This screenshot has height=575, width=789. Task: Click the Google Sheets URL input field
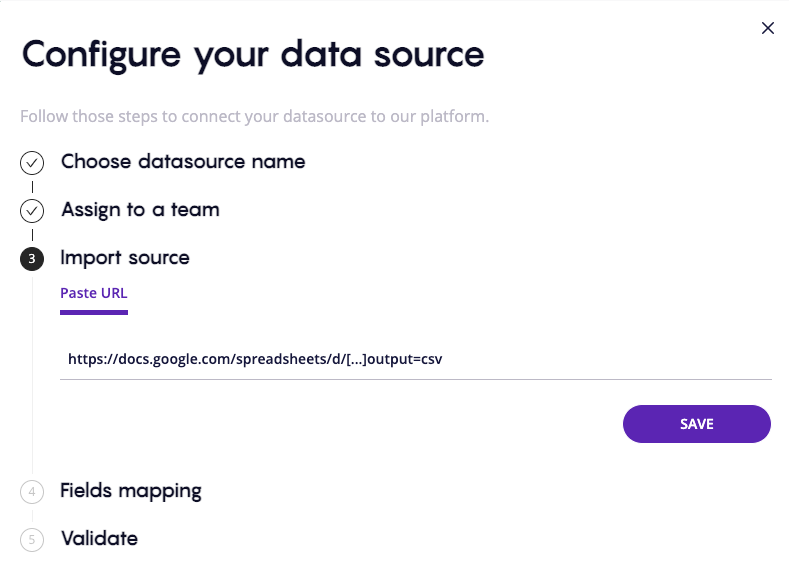click(415, 359)
